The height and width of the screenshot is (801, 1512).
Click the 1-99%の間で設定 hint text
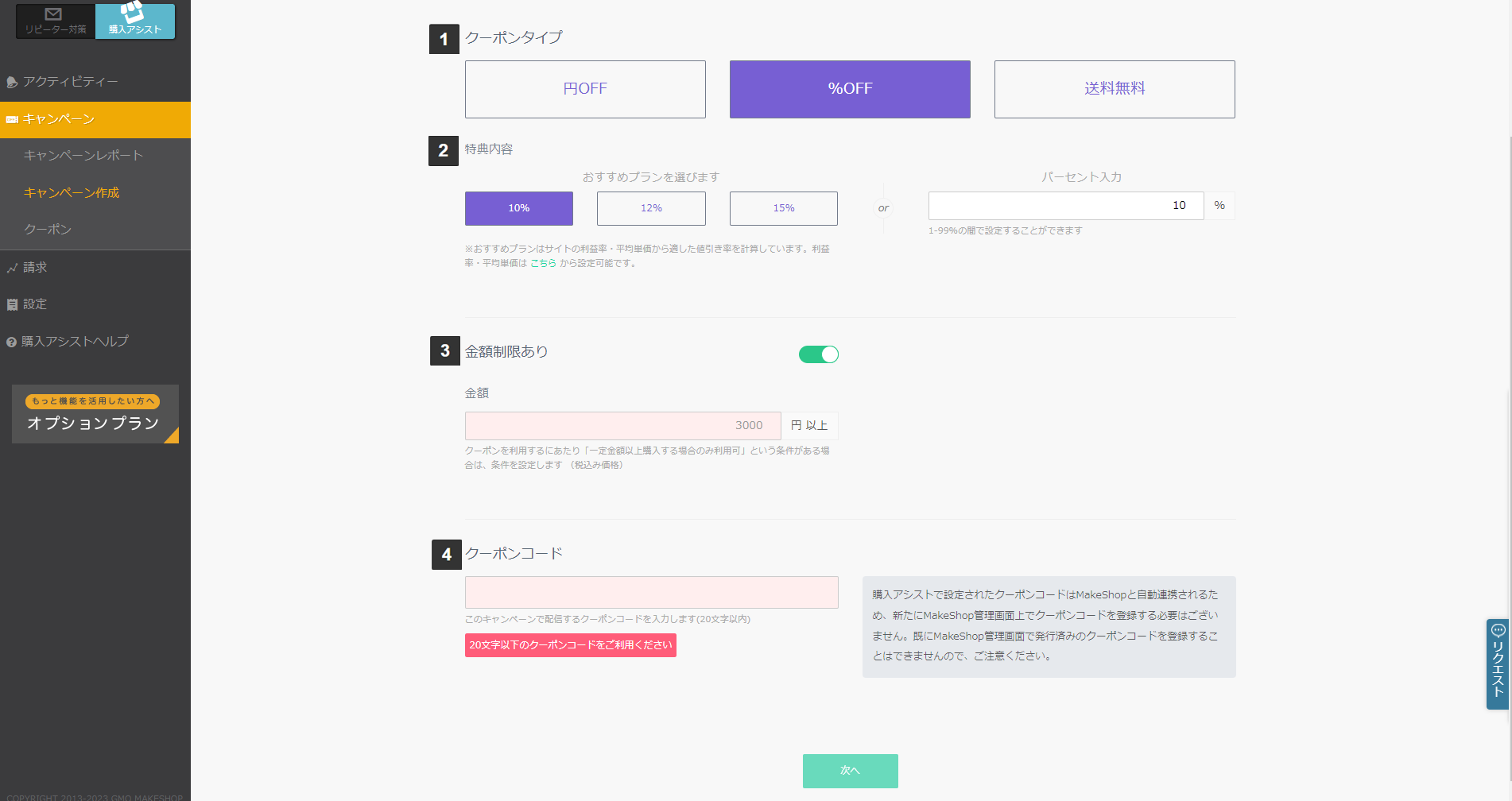pyautogui.click(x=1006, y=230)
